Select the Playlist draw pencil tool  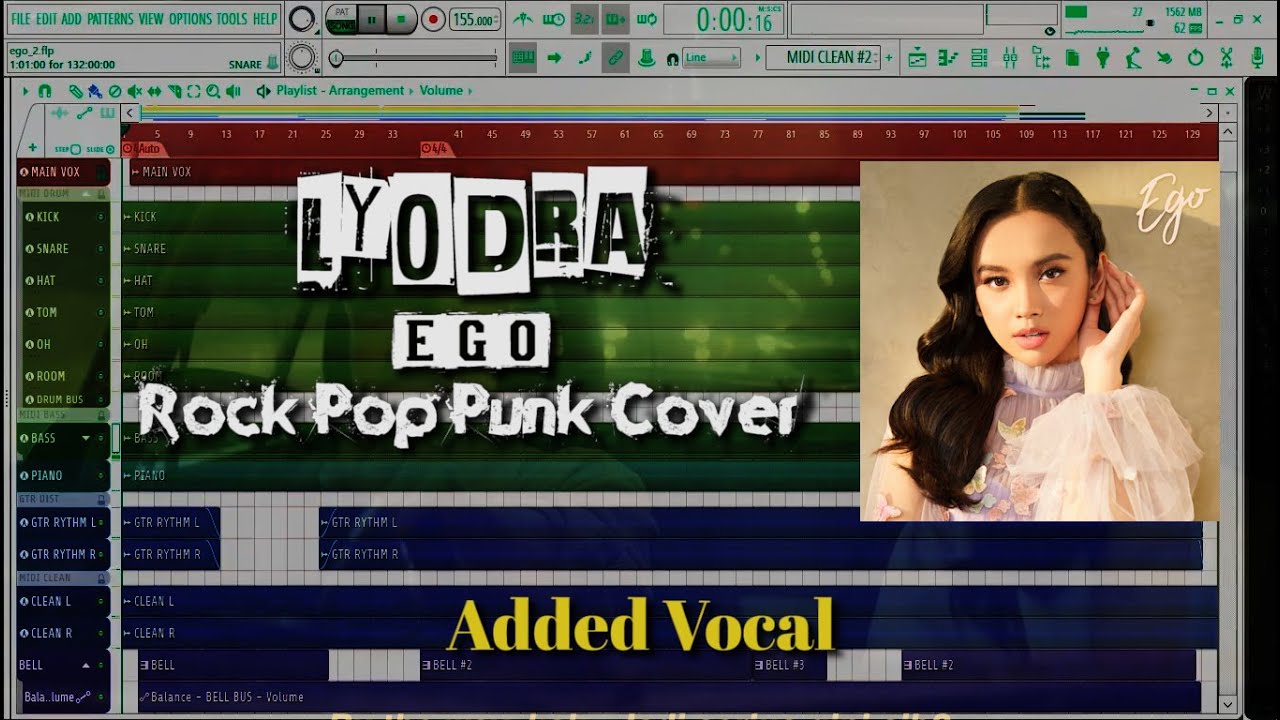pos(76,91)
